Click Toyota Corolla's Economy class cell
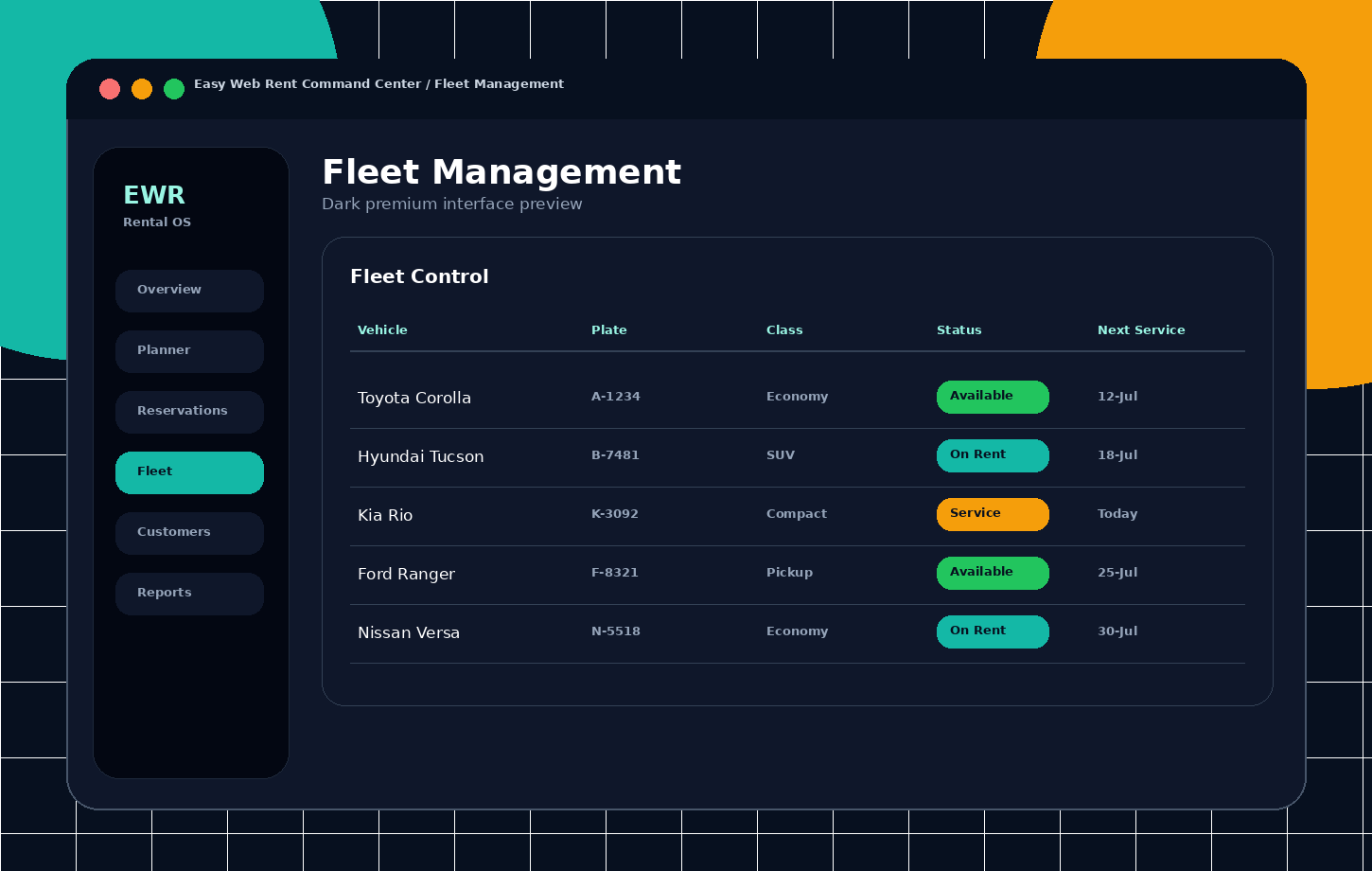This screenshot has height=871, width=1372. point(798,397)
